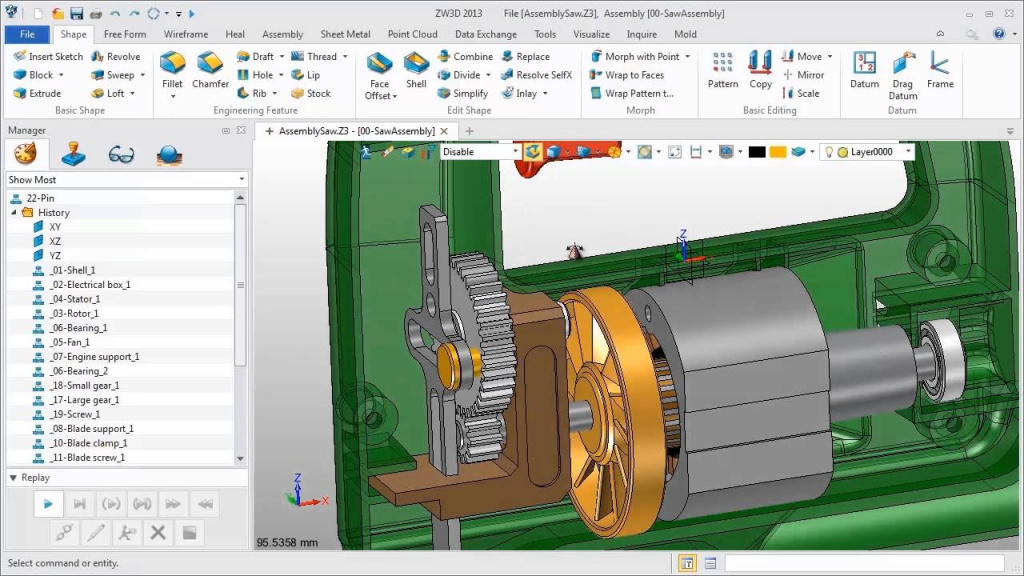Viewport: 1024px width, 576px height.
Task: Toggle the layer lightbulb visibility icon
Action: pyautogui.click(x=828, y=152)
